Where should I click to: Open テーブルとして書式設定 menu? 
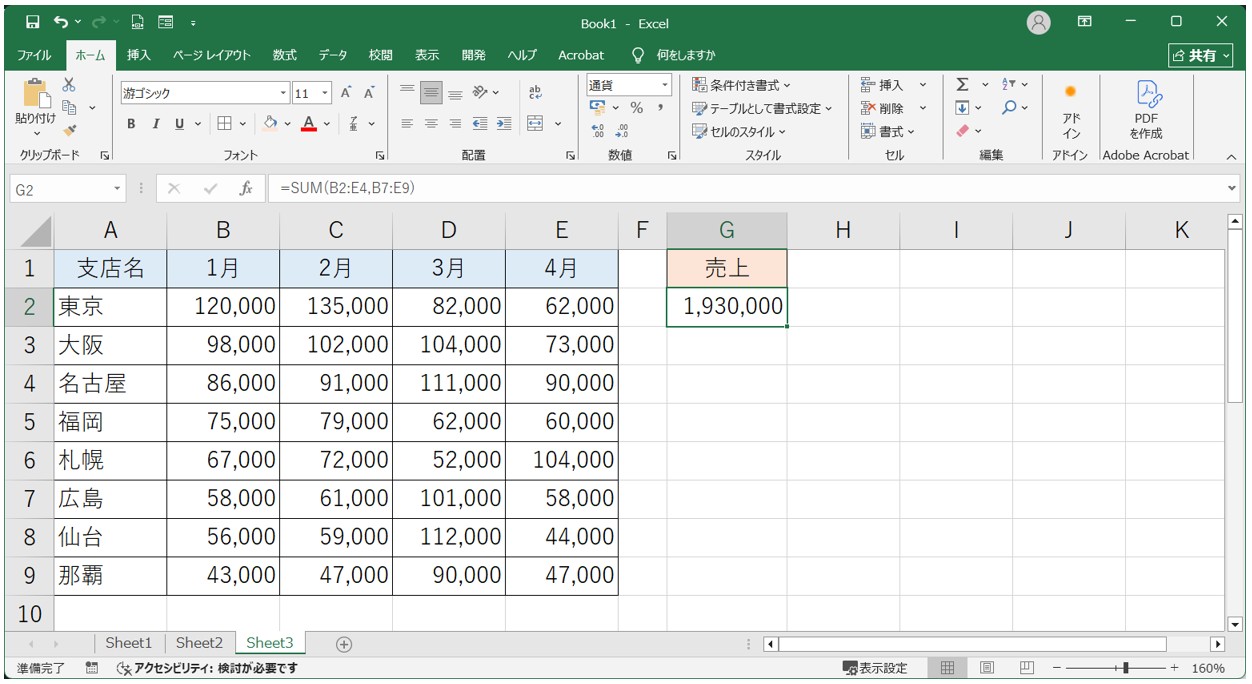(x=762, y=108)
